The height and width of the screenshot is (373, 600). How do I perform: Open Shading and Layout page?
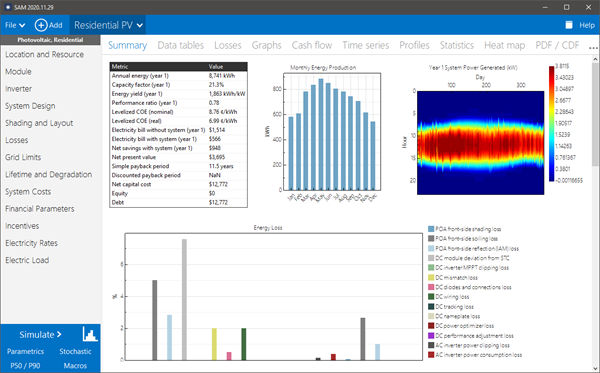39,123
